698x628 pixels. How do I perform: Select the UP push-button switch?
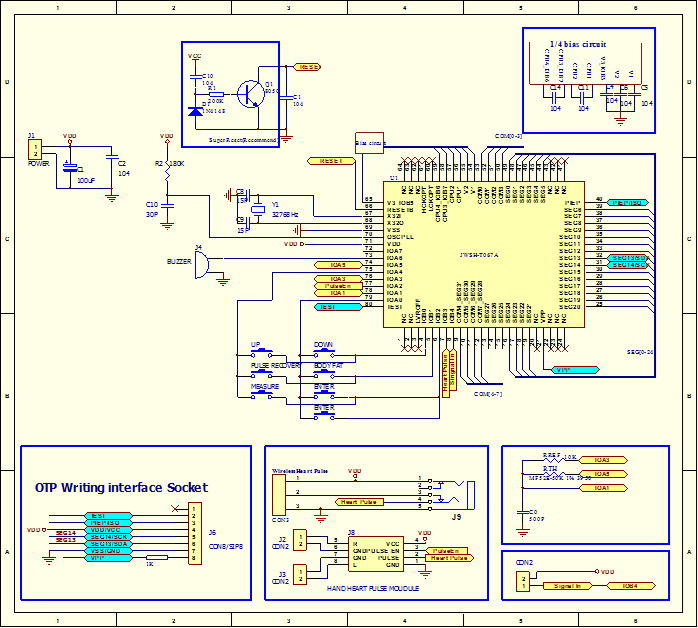pyautogui.click(x=262, y=352)
